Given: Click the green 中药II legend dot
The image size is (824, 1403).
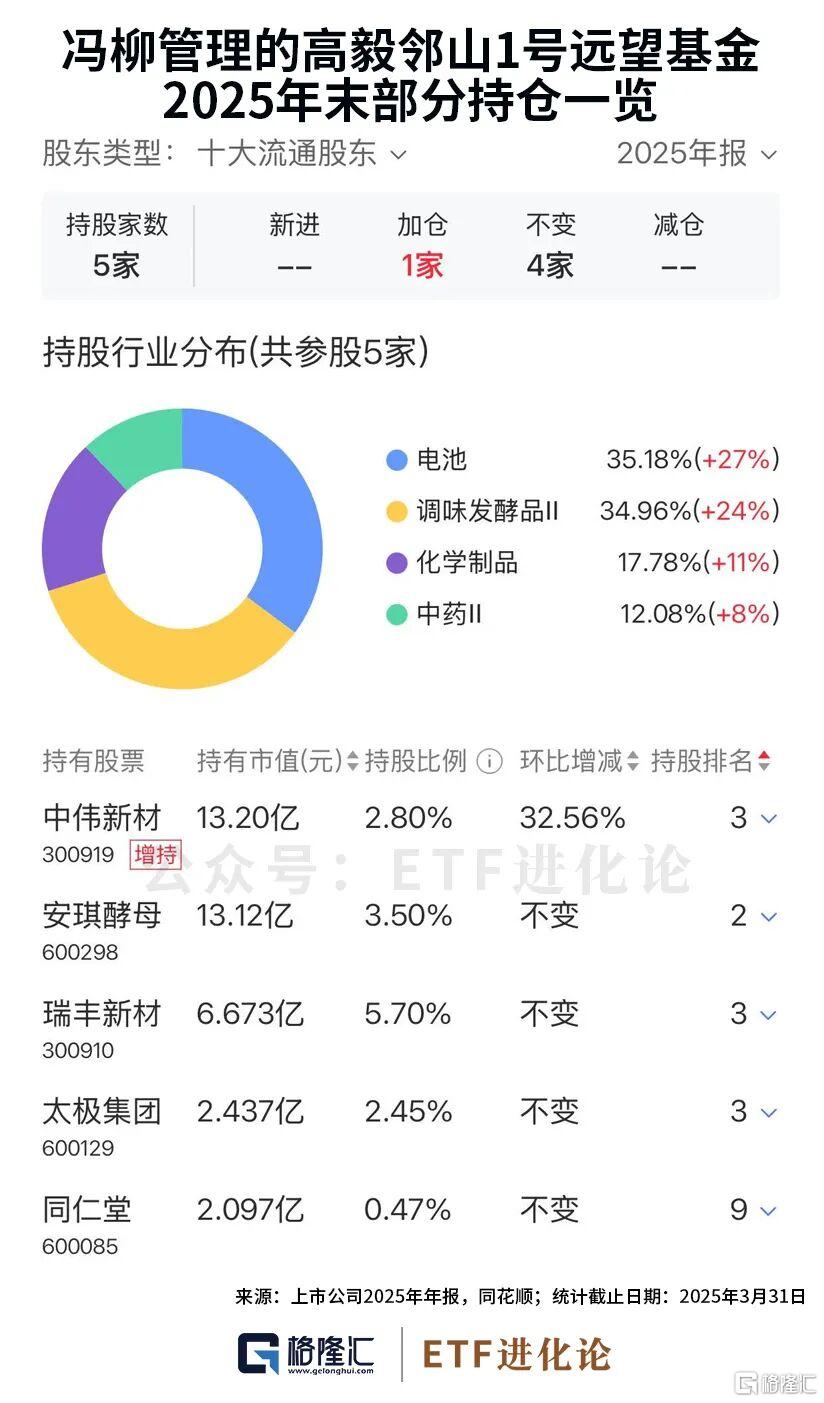Looking at the screenshot, I should coord(397,614).
